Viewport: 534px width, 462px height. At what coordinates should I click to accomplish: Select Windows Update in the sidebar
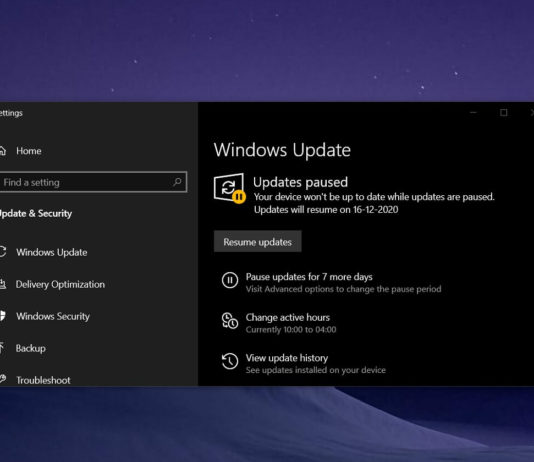(51, 252)
